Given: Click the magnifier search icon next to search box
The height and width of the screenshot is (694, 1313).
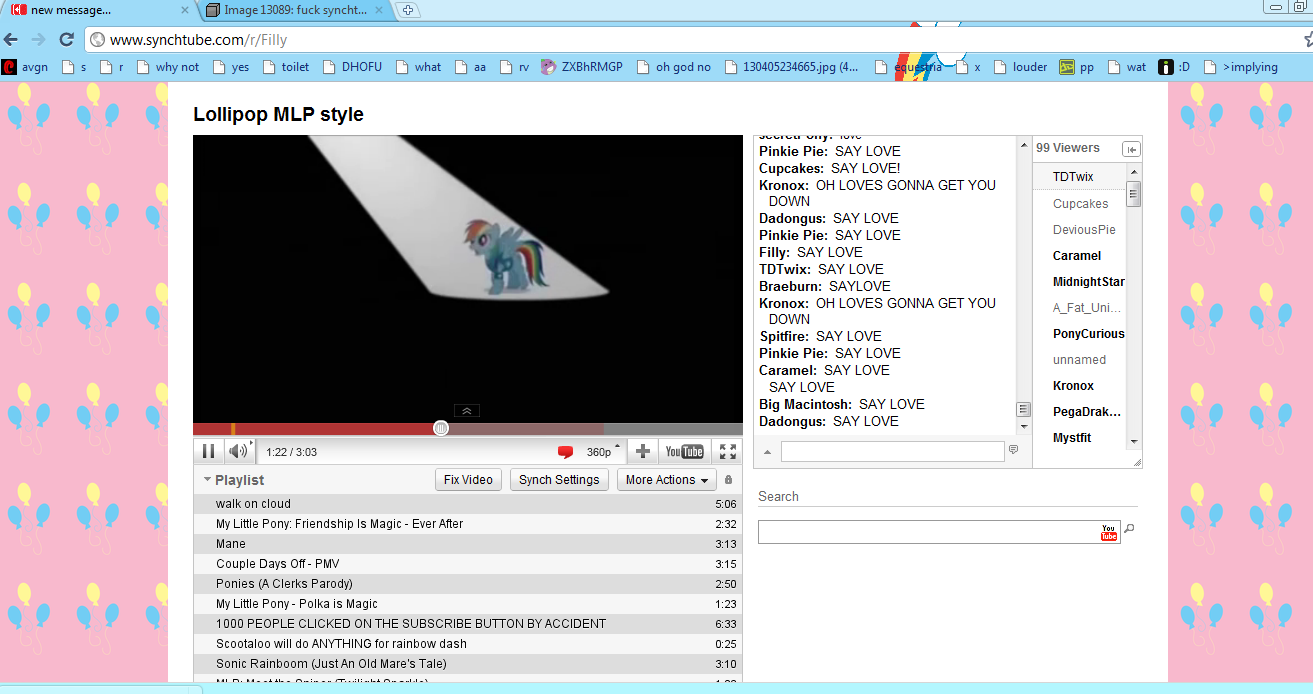Looking at the screenshot, I should [1129, 529].
